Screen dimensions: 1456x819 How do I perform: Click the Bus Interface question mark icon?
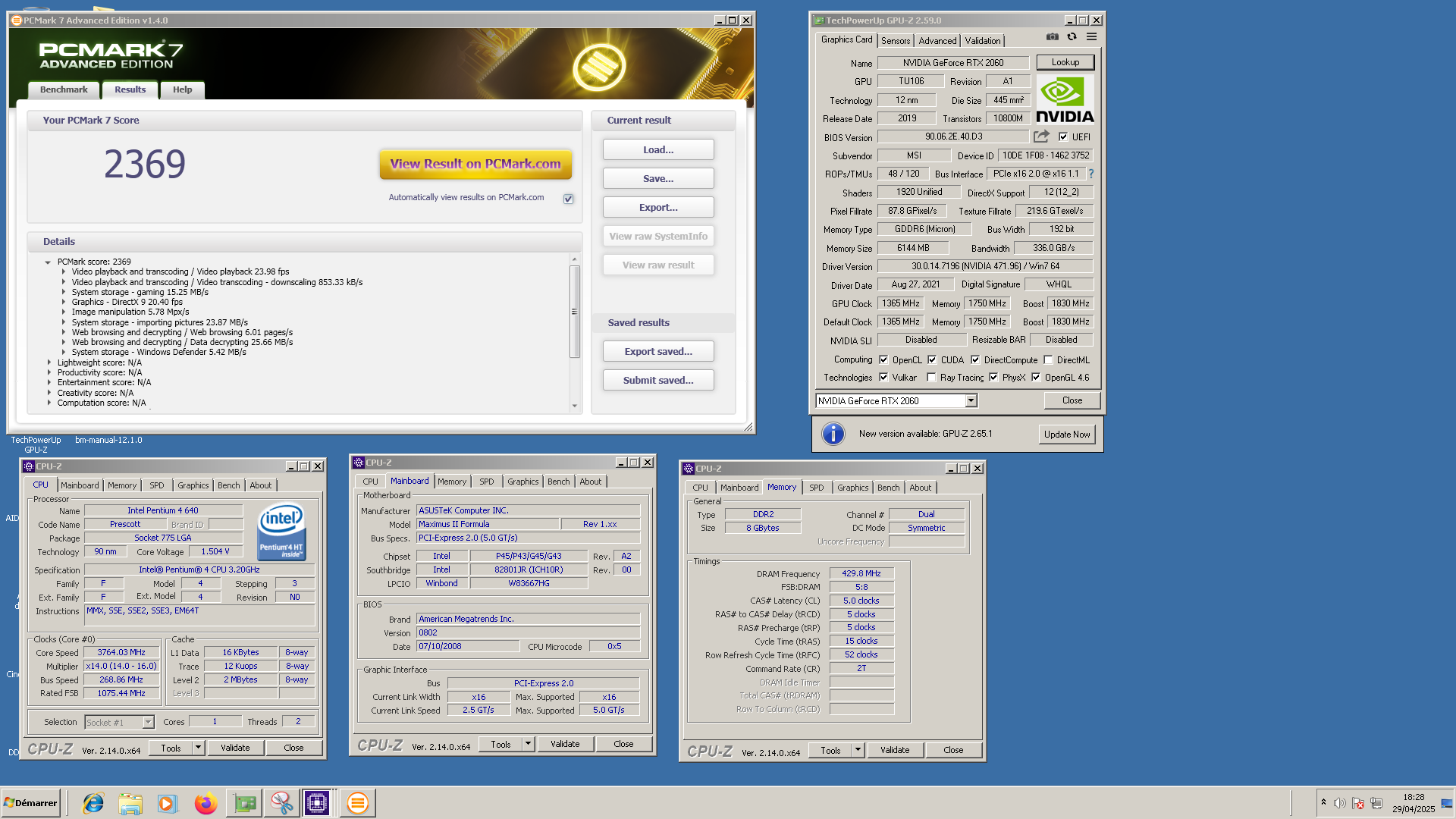(1091, 174)
